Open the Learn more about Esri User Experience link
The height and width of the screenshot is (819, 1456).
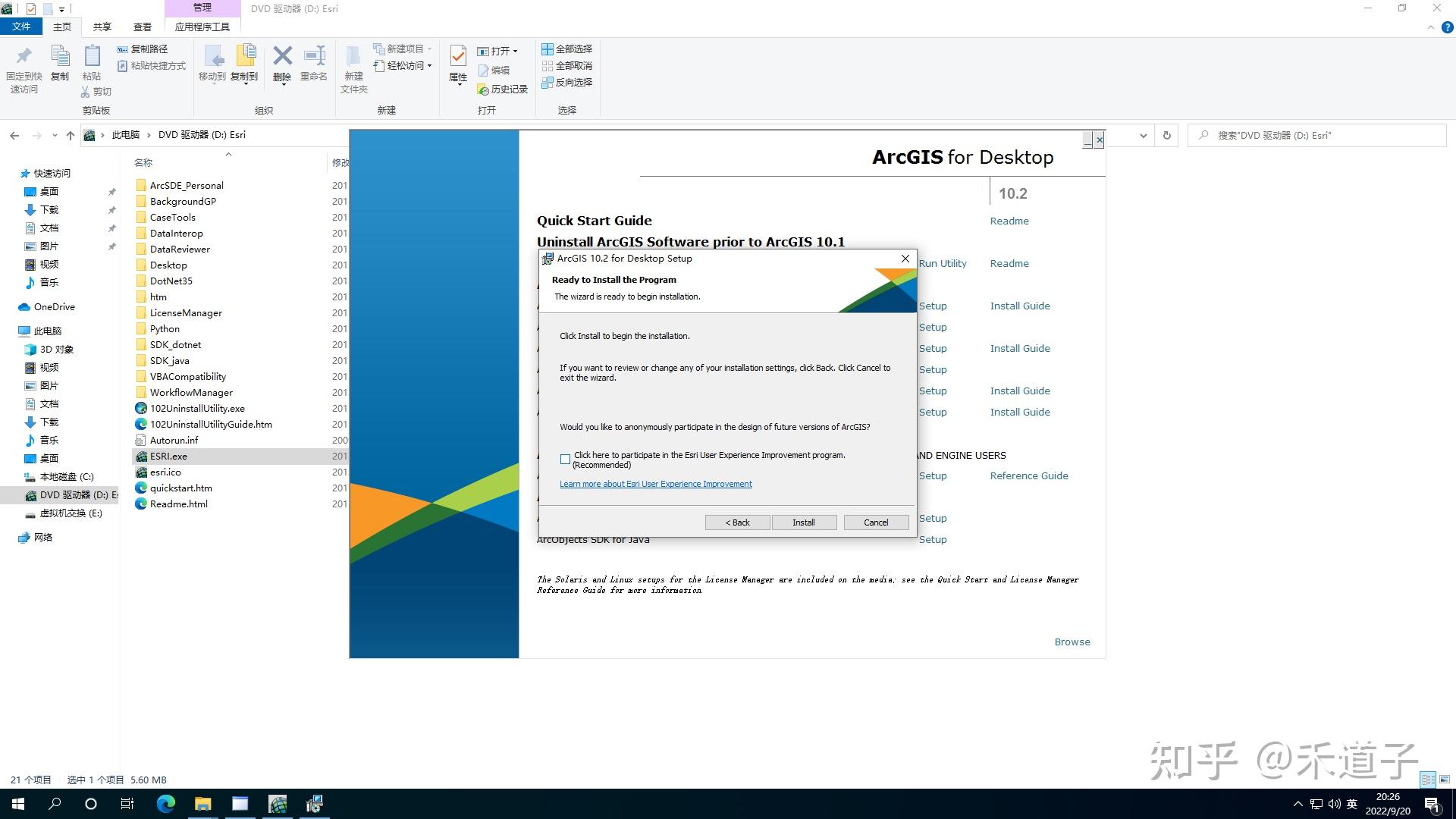tap(655, 484)
